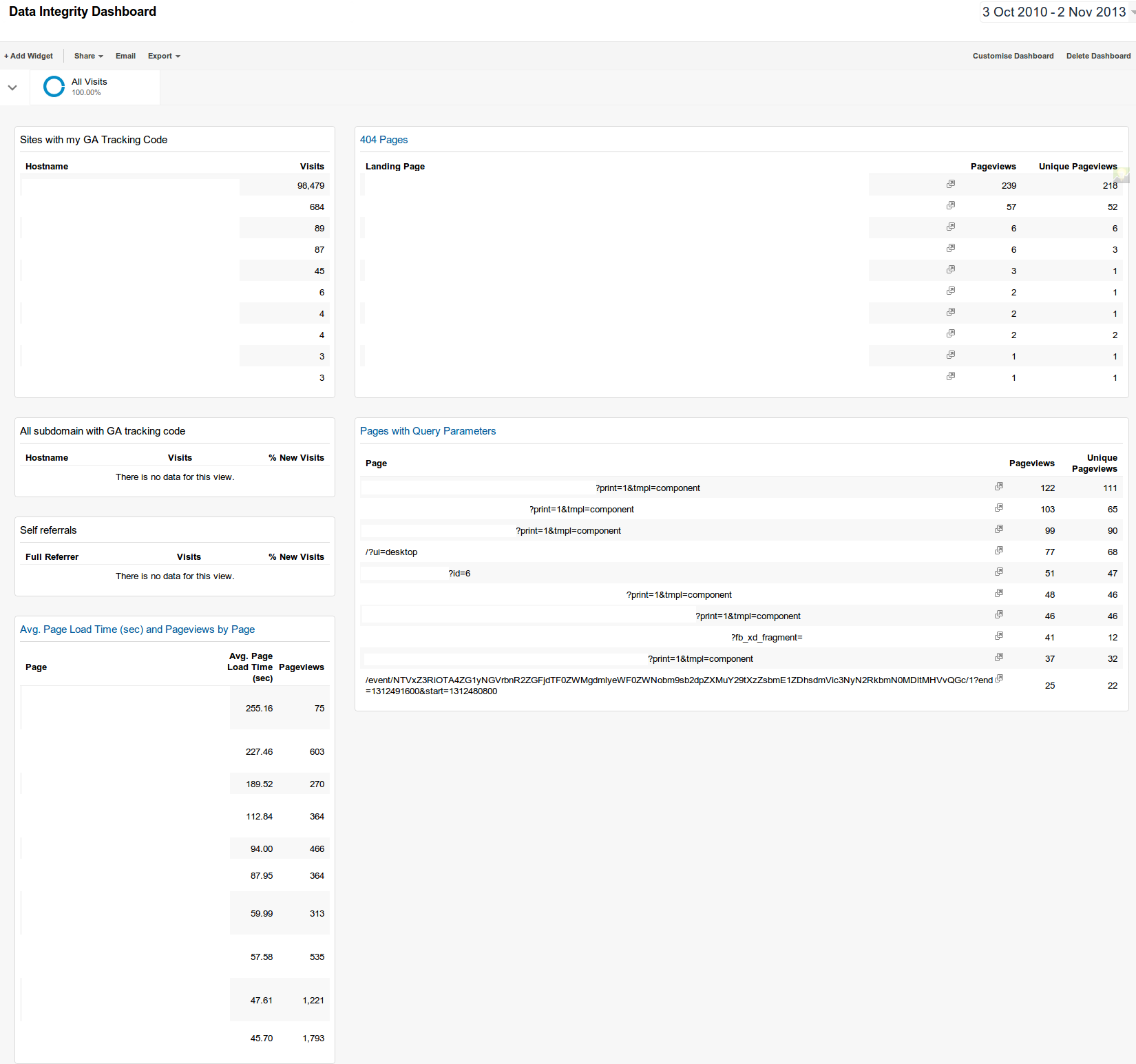
Task: Open the date range picker dropdown
Action: click(1057, 12)
